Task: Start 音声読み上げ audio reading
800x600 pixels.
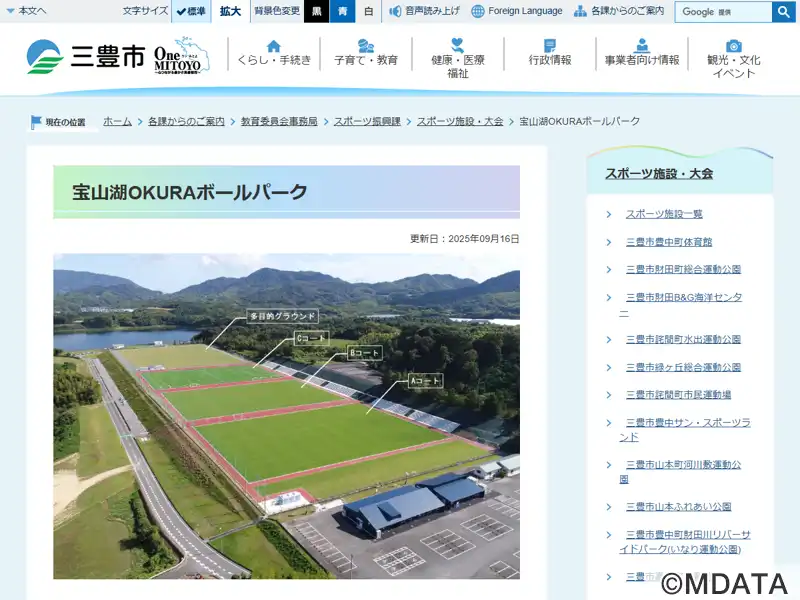Action: click(x=424, y=11)
